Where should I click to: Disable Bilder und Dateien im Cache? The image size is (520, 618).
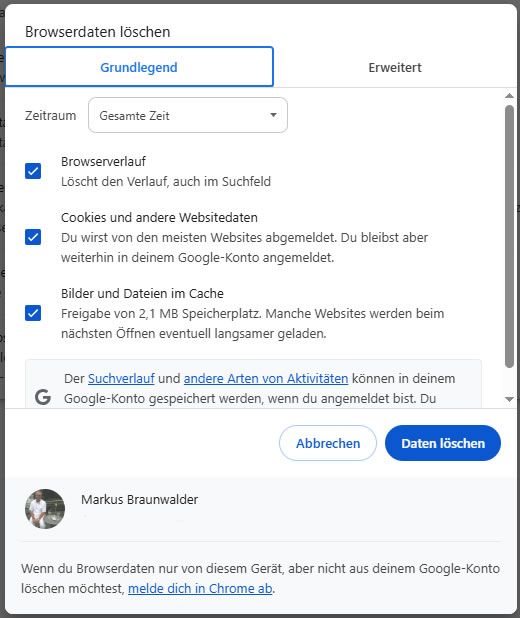(x=33, y=313)
